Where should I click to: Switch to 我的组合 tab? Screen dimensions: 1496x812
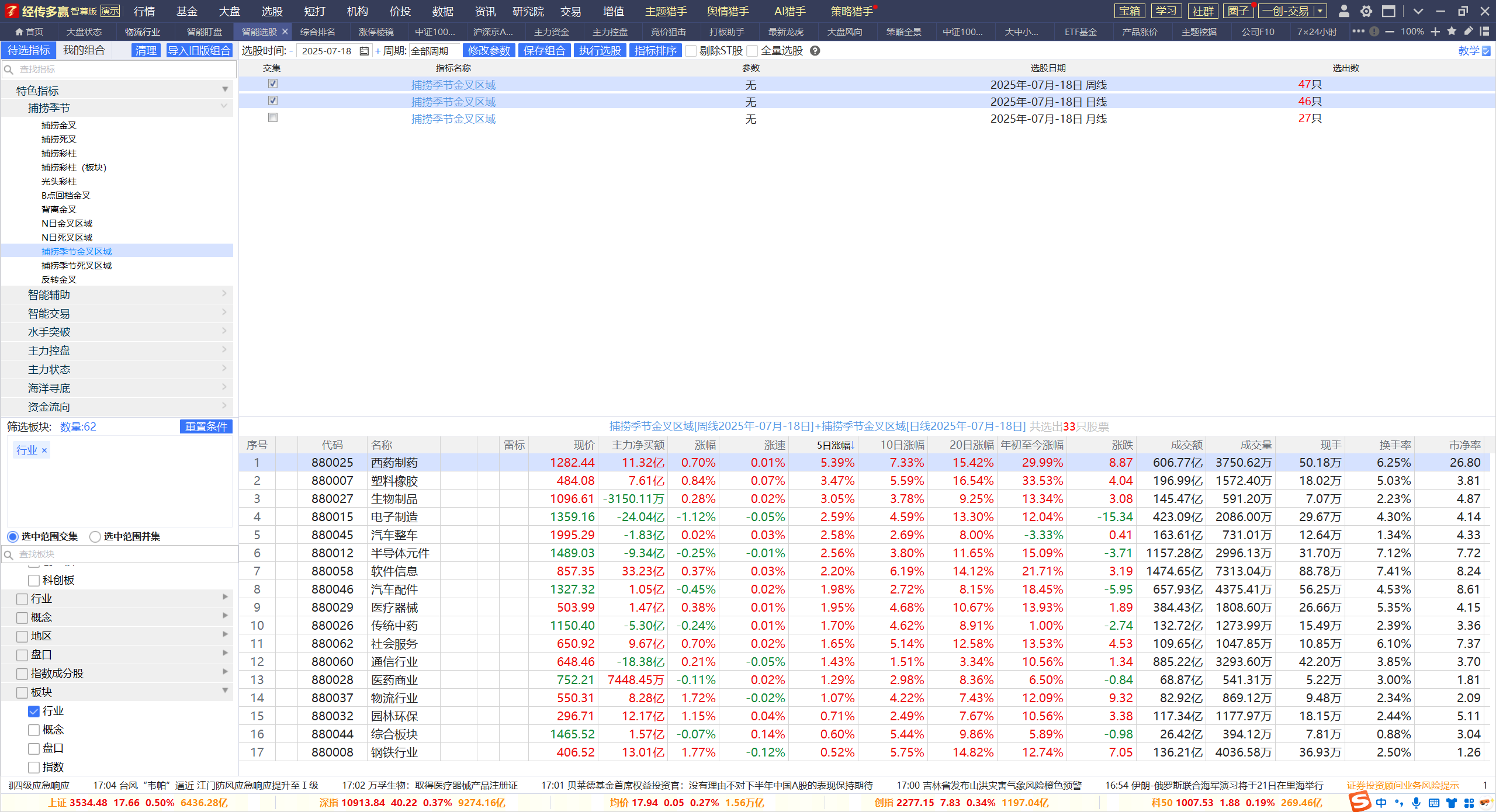tap(84, 50)
